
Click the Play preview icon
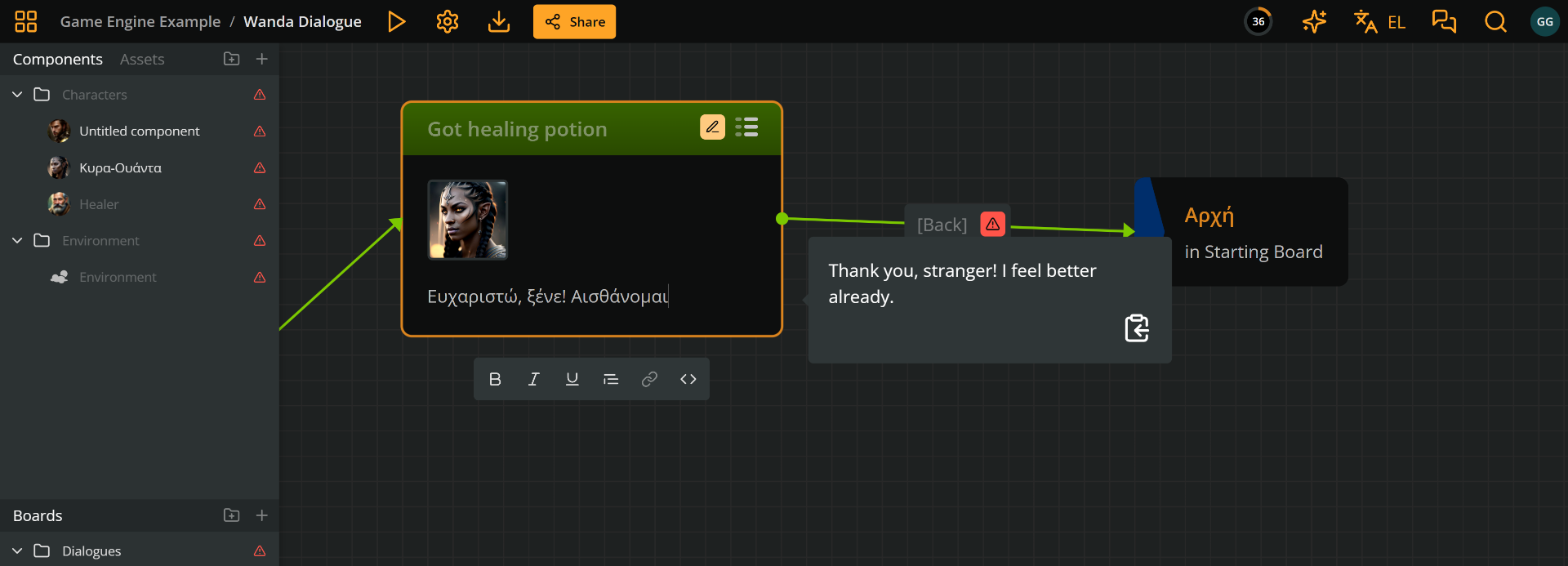tap(396, 22)
